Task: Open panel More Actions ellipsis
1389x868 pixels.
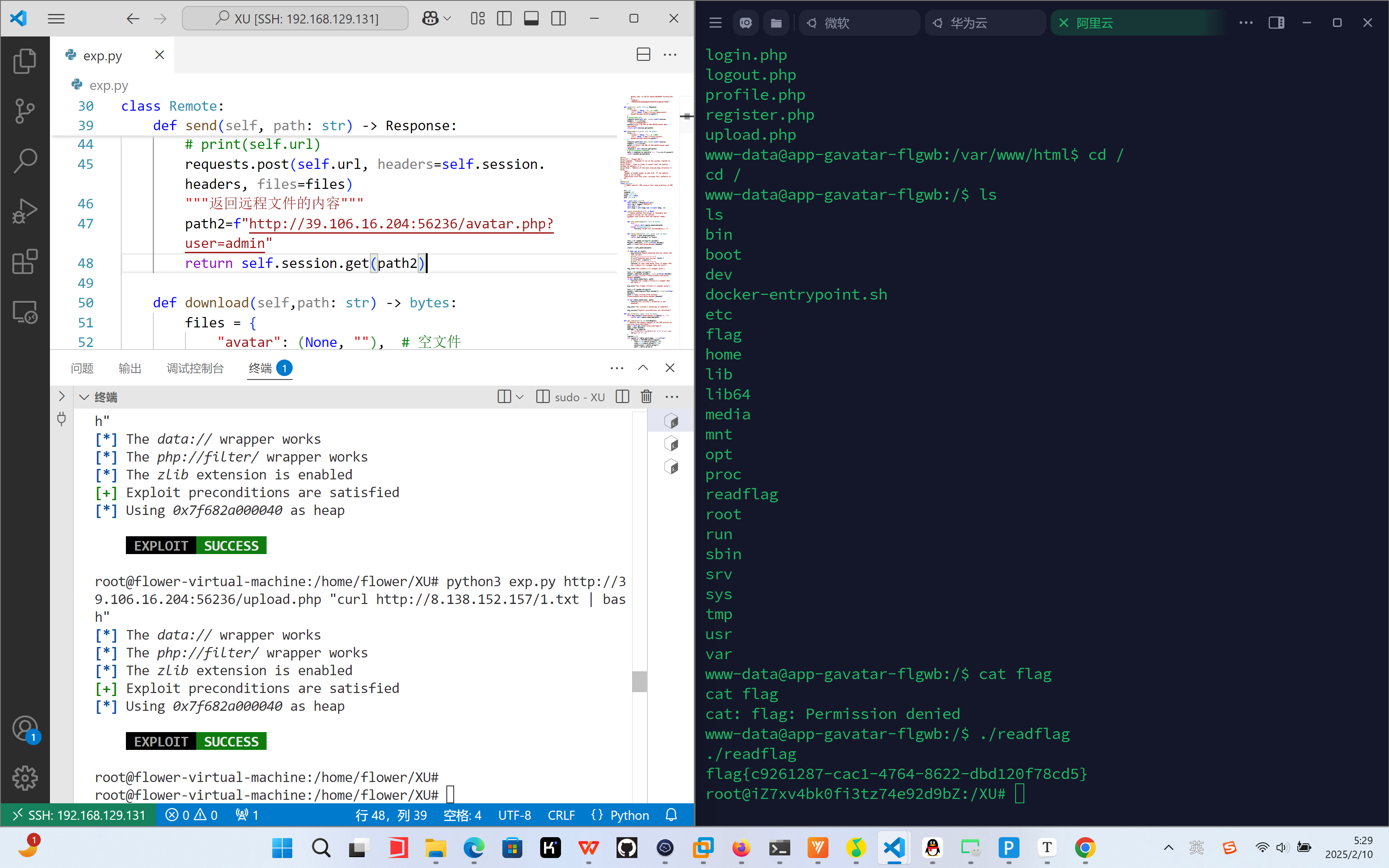Action: coord(617,368)
